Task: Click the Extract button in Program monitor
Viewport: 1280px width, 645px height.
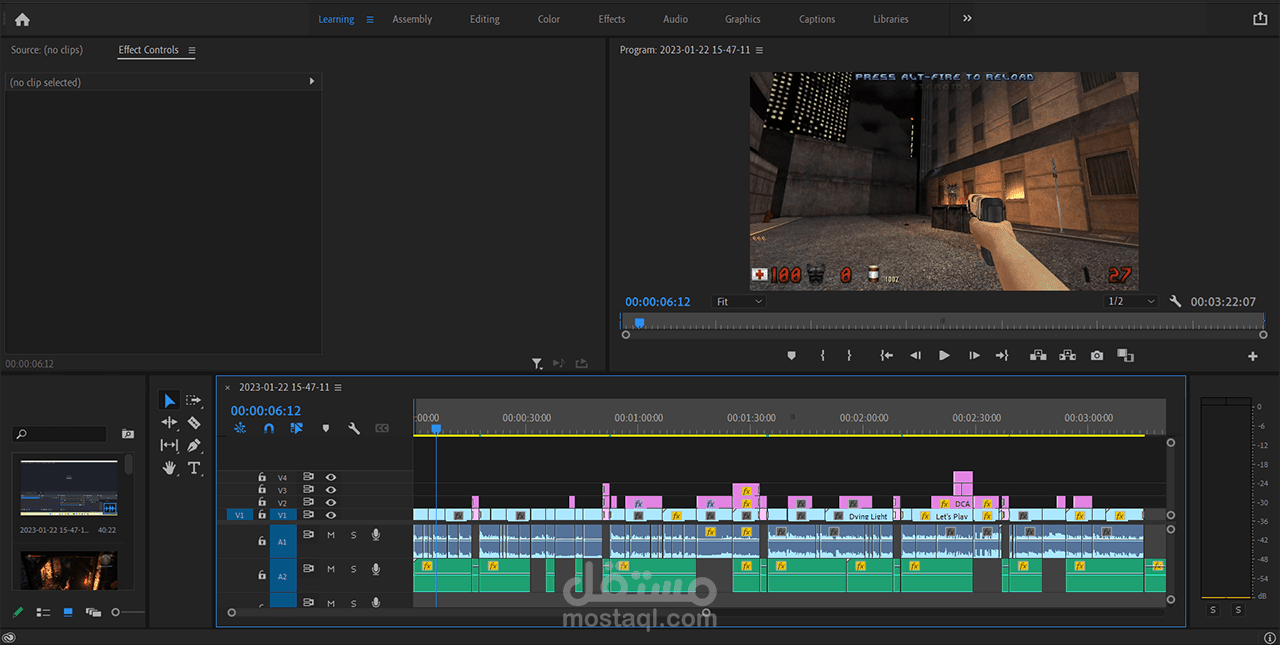Action: (x=1068, y=355)
